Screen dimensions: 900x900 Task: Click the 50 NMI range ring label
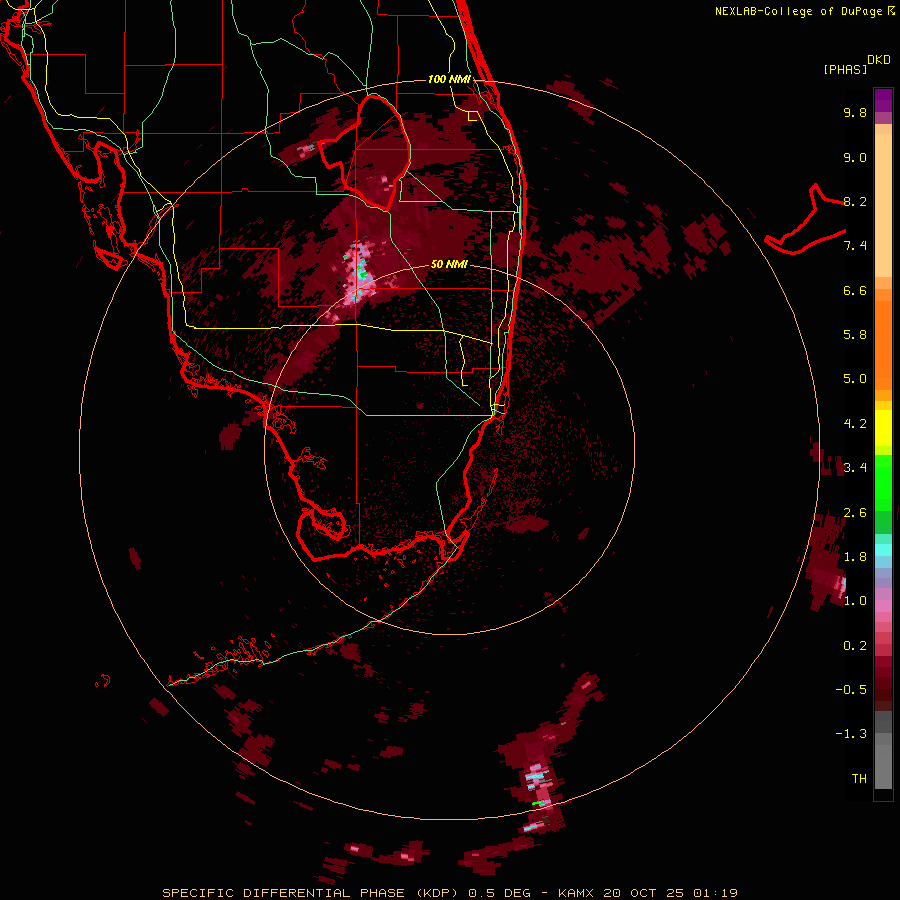[449, 265]
